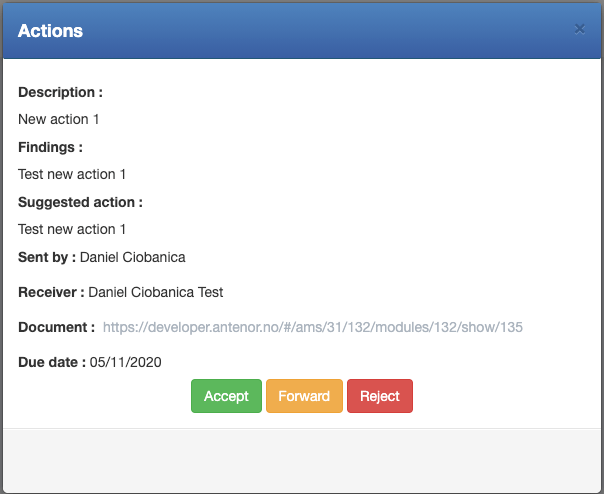Image resolution: width=604 pixels, height=494 pixels.
Task: Click the Actions dialog title
Action: (x=50, y=31)
